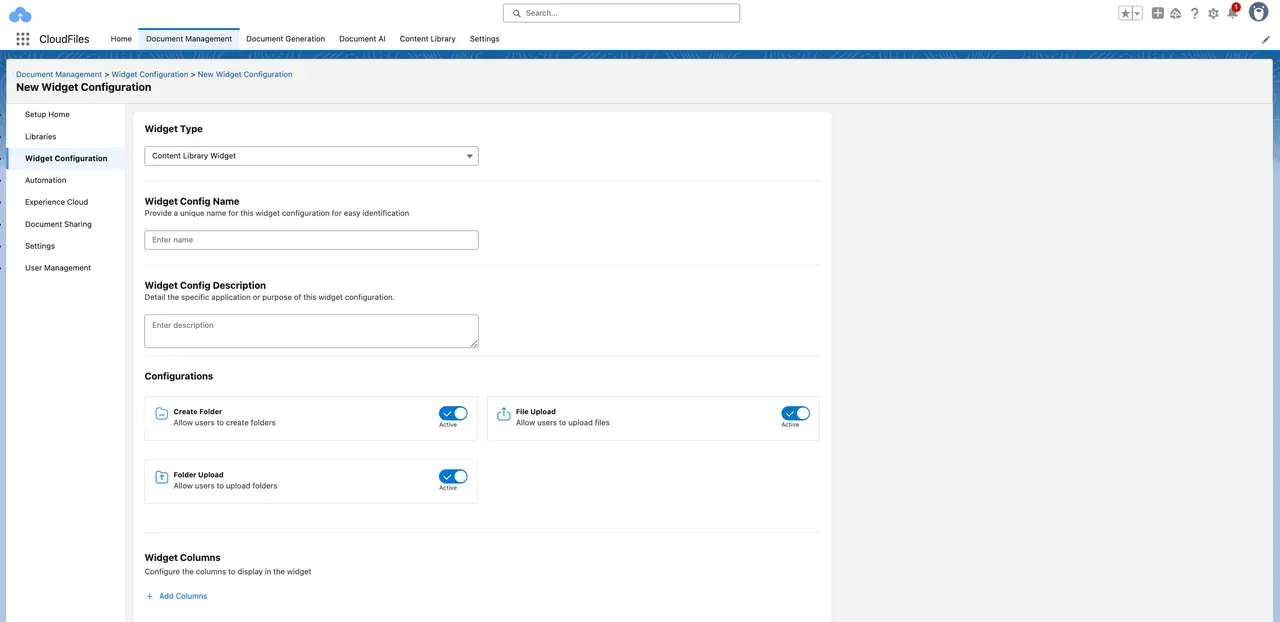The width and height of the screenshot is (1280, 622).
Task: Disable the Create Folder toggle
Action: (453, 414)
